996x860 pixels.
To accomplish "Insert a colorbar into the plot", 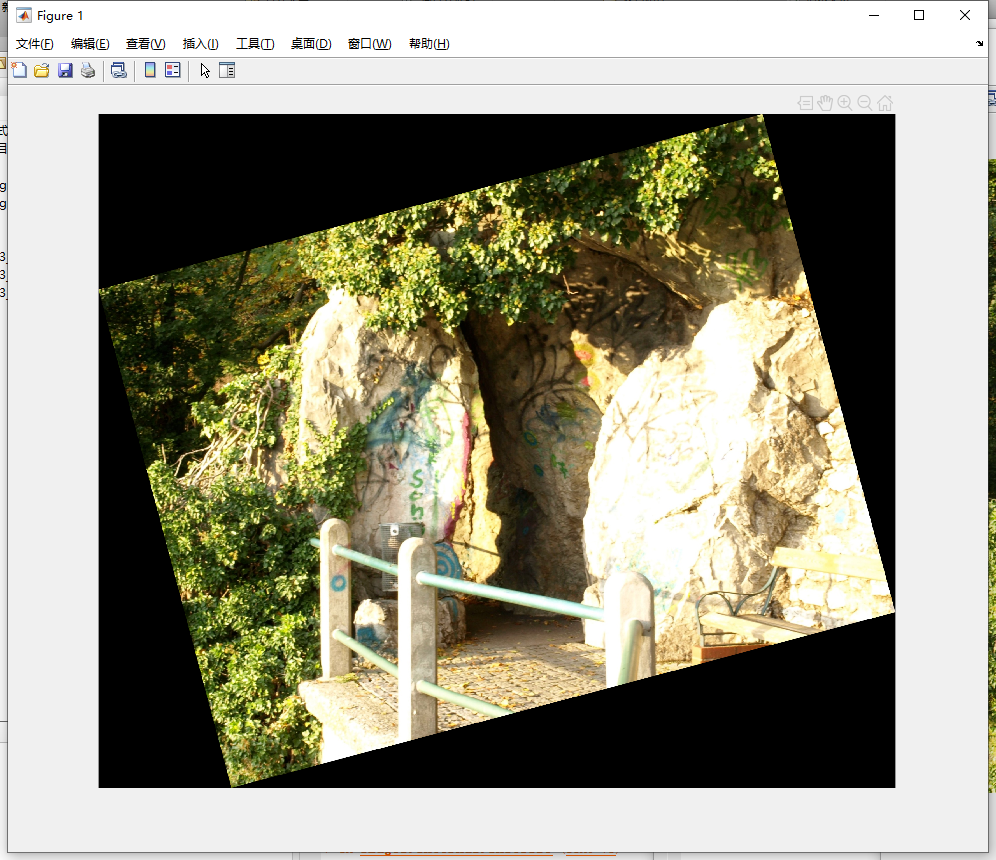I will point(148,70).
